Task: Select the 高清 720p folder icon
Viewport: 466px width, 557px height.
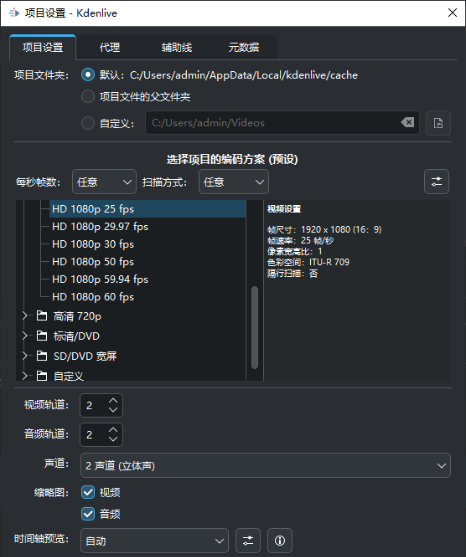Action: [x=42, y=316]
